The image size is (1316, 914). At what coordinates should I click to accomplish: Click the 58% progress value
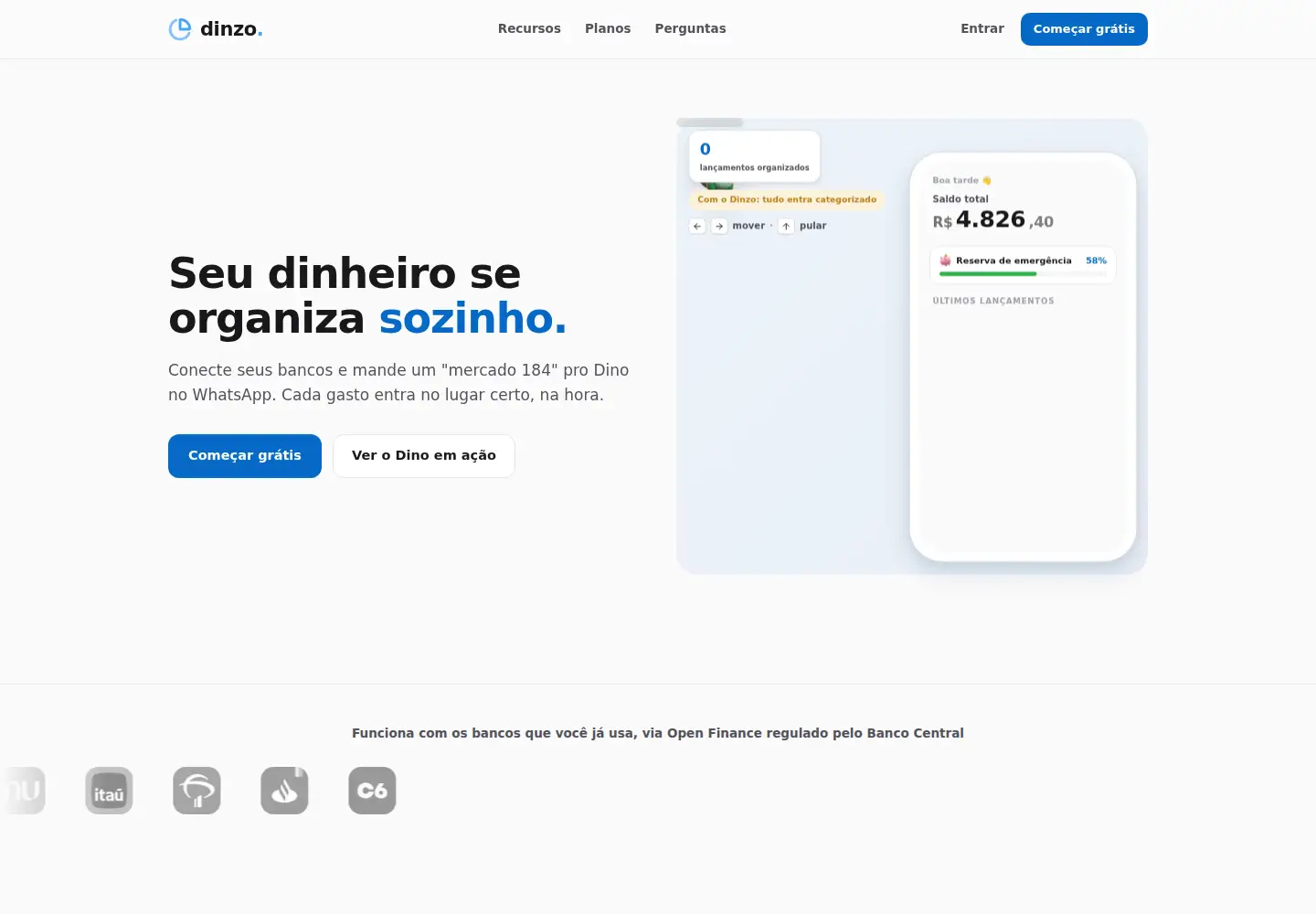1096,260
